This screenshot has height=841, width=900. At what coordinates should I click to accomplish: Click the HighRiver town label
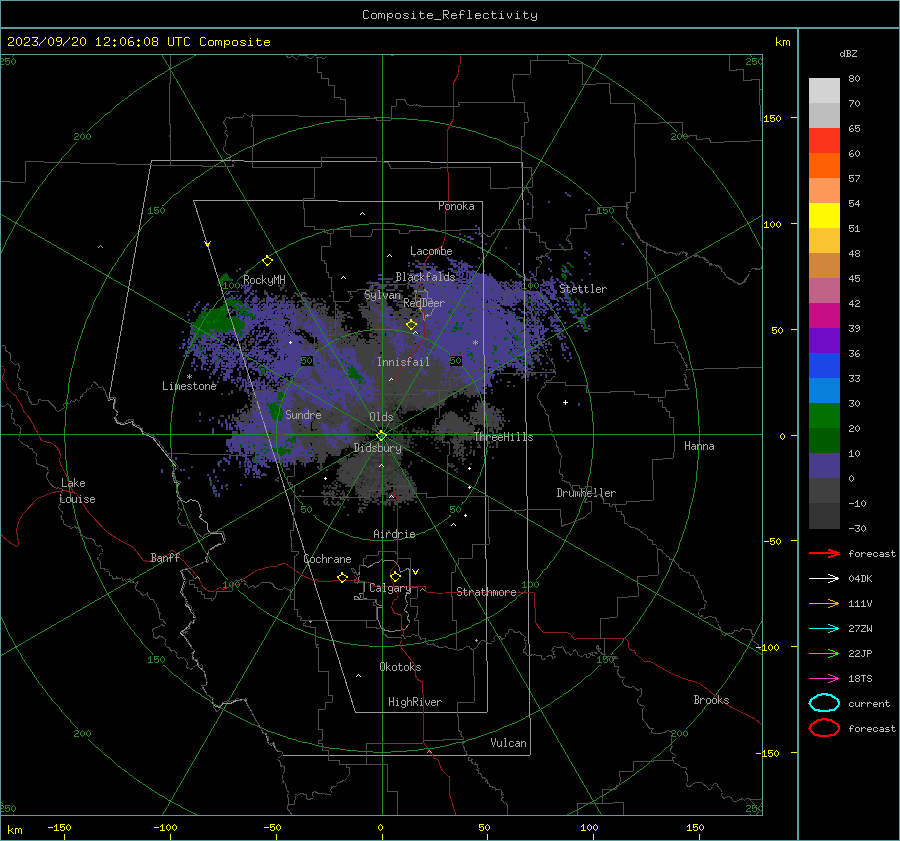pyautogui.click(x=415, y=702)
